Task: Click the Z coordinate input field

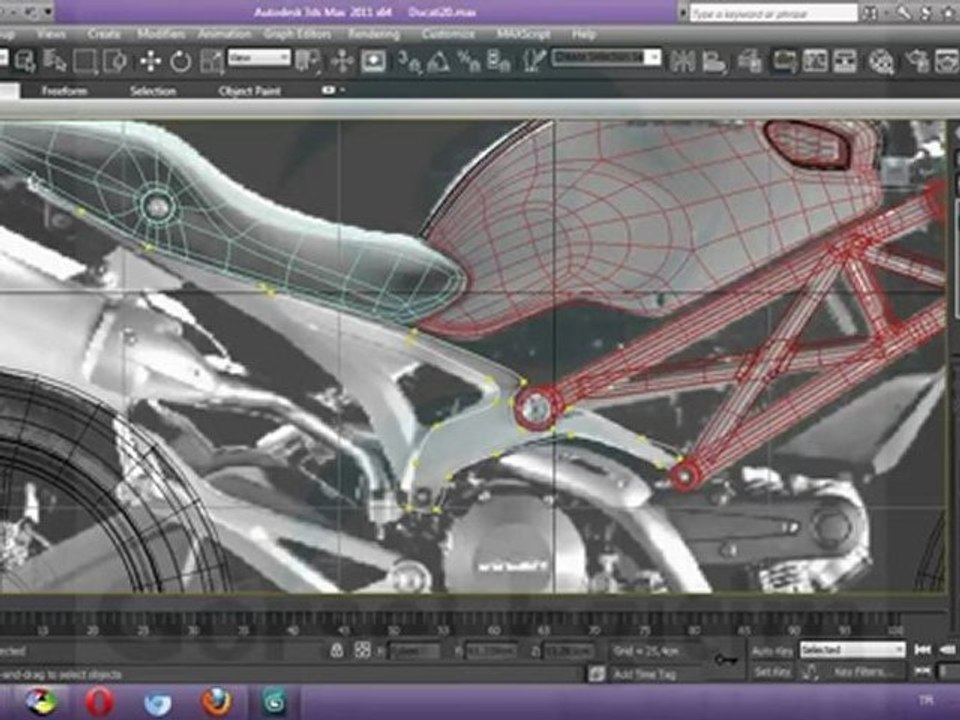Action: [568, 651]
